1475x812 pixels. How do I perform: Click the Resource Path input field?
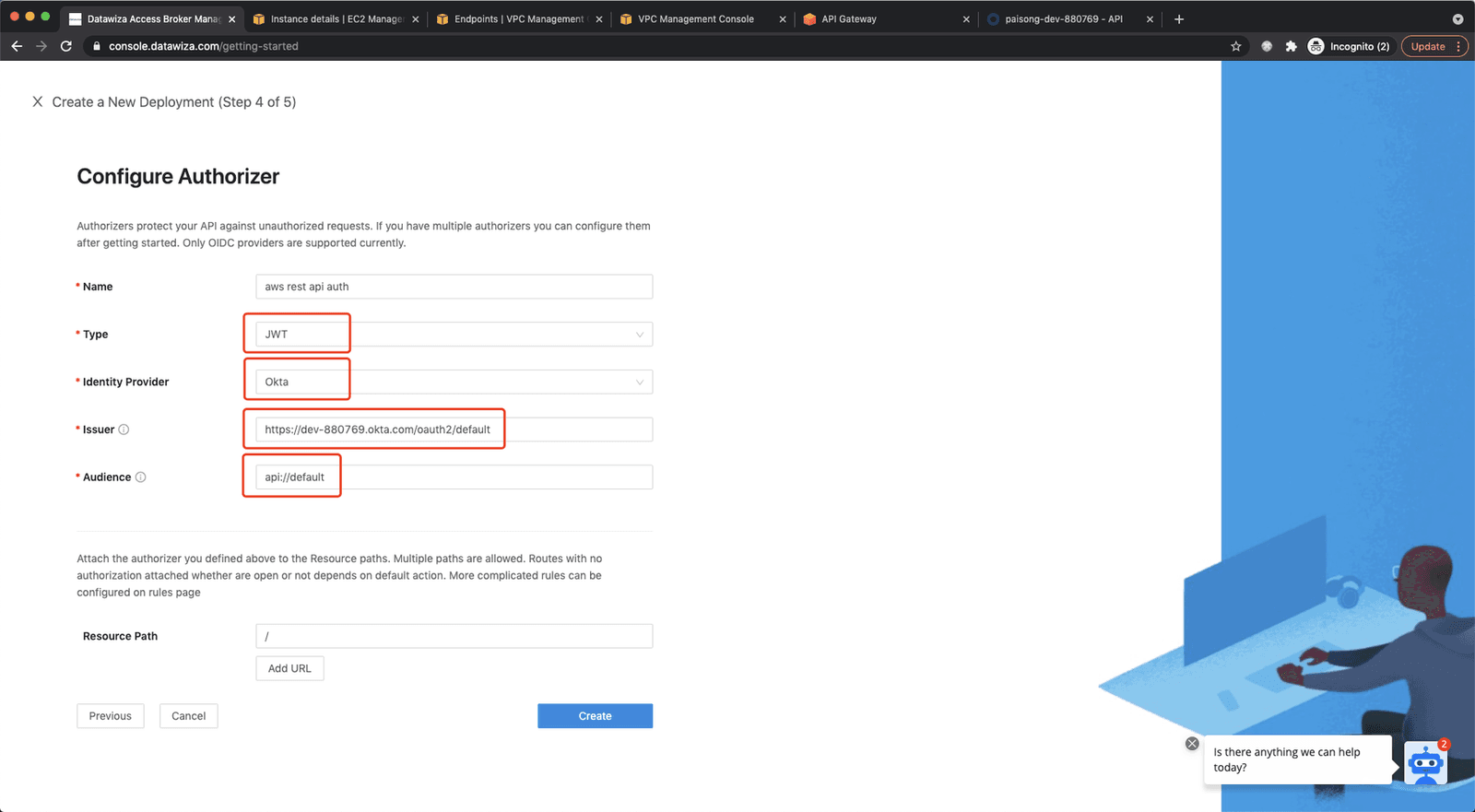point(454,636)
